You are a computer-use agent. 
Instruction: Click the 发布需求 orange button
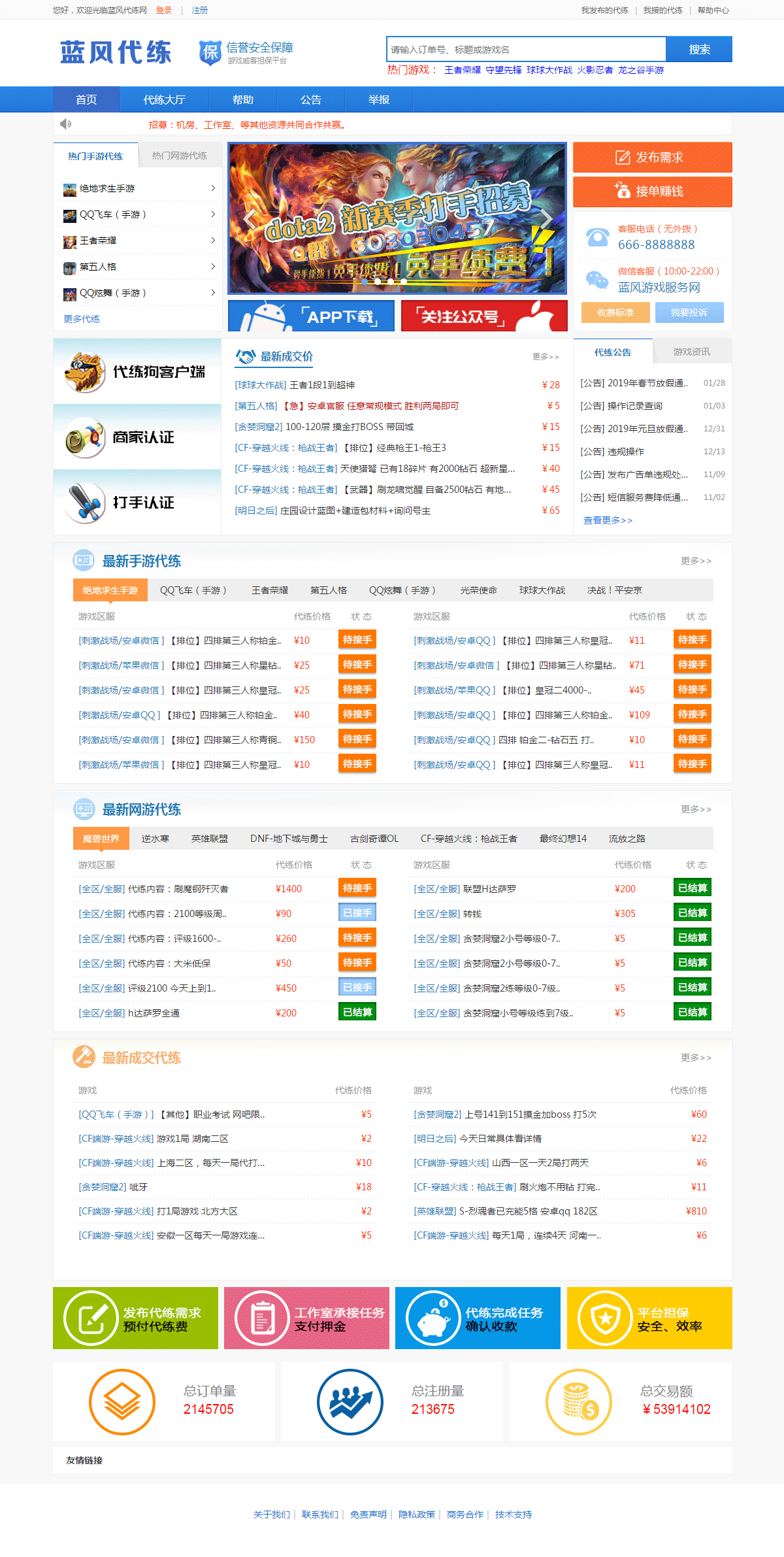(x=653, y=158)
